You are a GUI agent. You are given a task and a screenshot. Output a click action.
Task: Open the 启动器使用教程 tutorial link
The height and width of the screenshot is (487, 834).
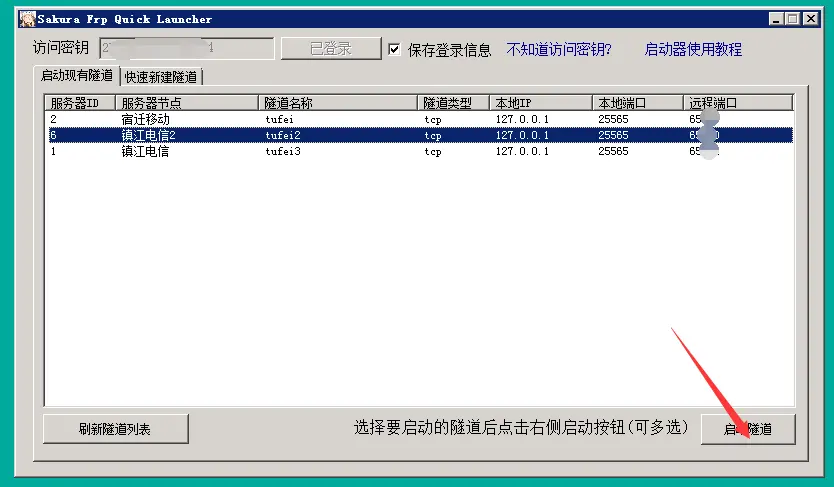tap(693, 49)
